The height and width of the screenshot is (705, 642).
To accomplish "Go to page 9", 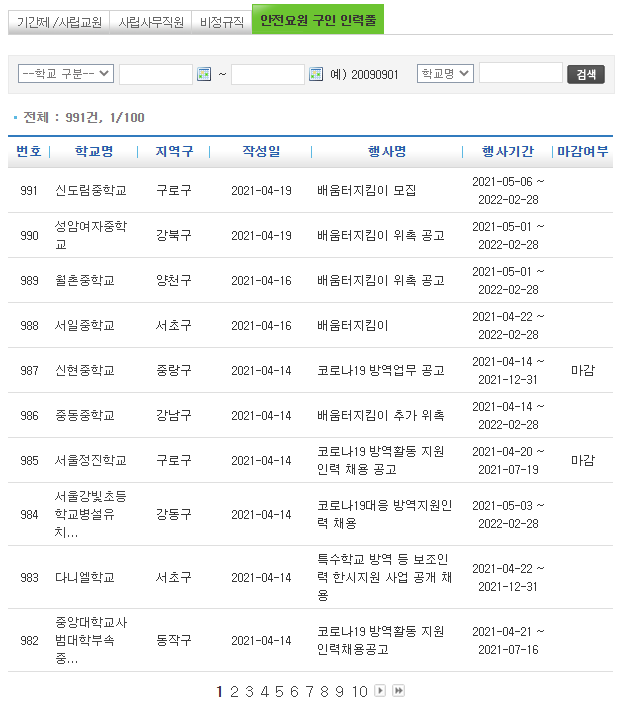I will tap(339, 692).
